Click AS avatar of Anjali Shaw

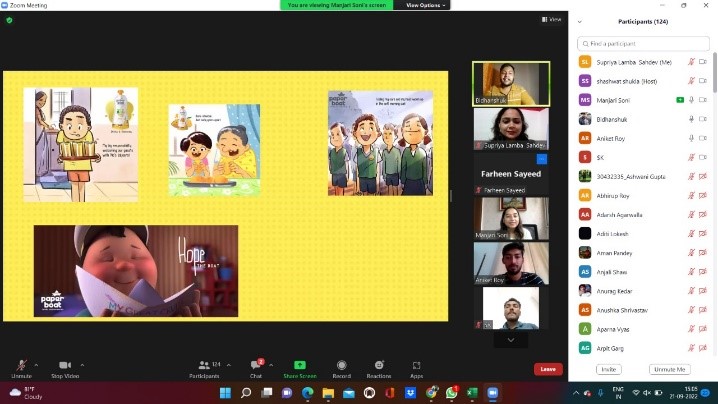pyautogui.click(x=585, y=272)
